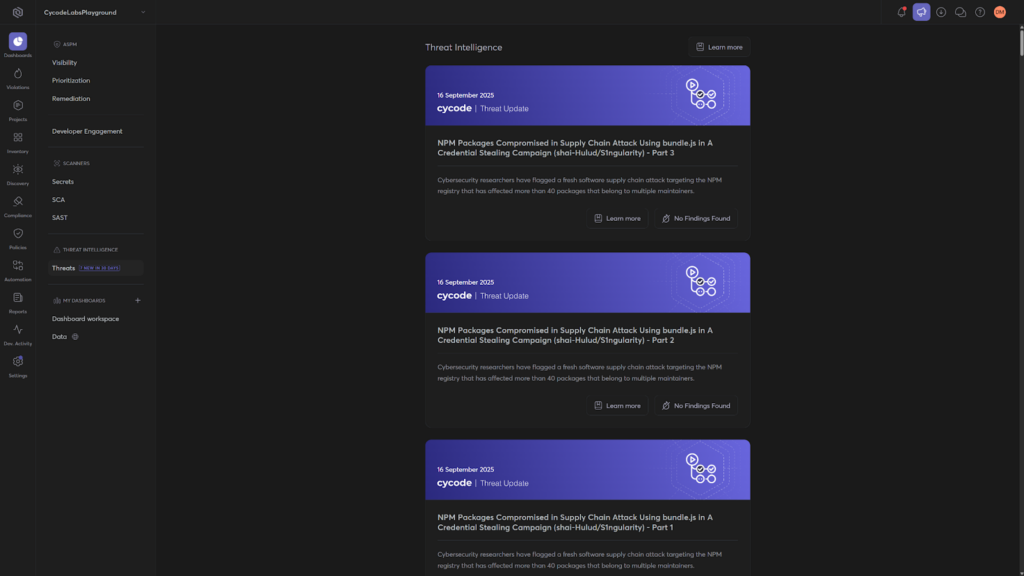Screen dimensions: 1024x576
Task: Open the Dev Activity pulse icon
Action: 18,330
